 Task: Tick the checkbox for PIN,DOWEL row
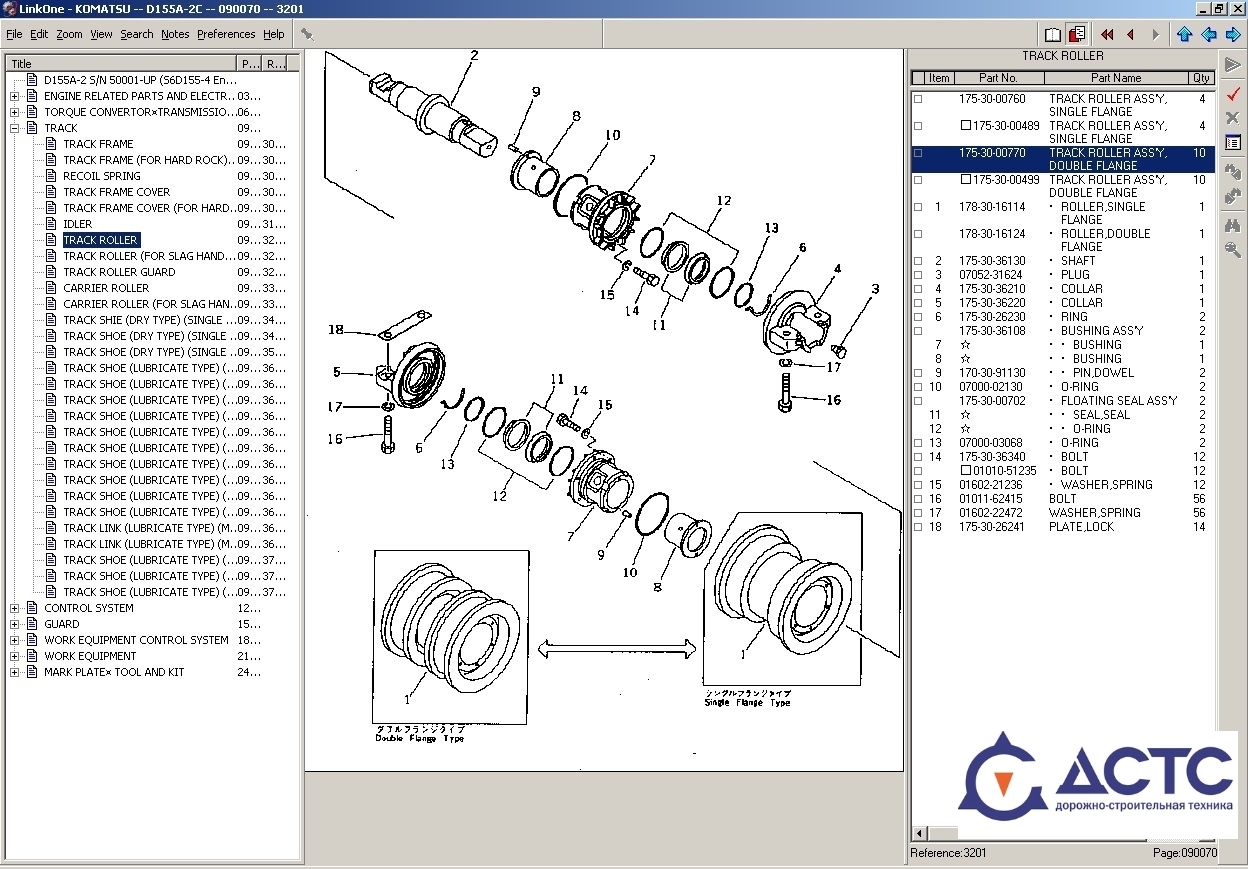click(918, 373)
